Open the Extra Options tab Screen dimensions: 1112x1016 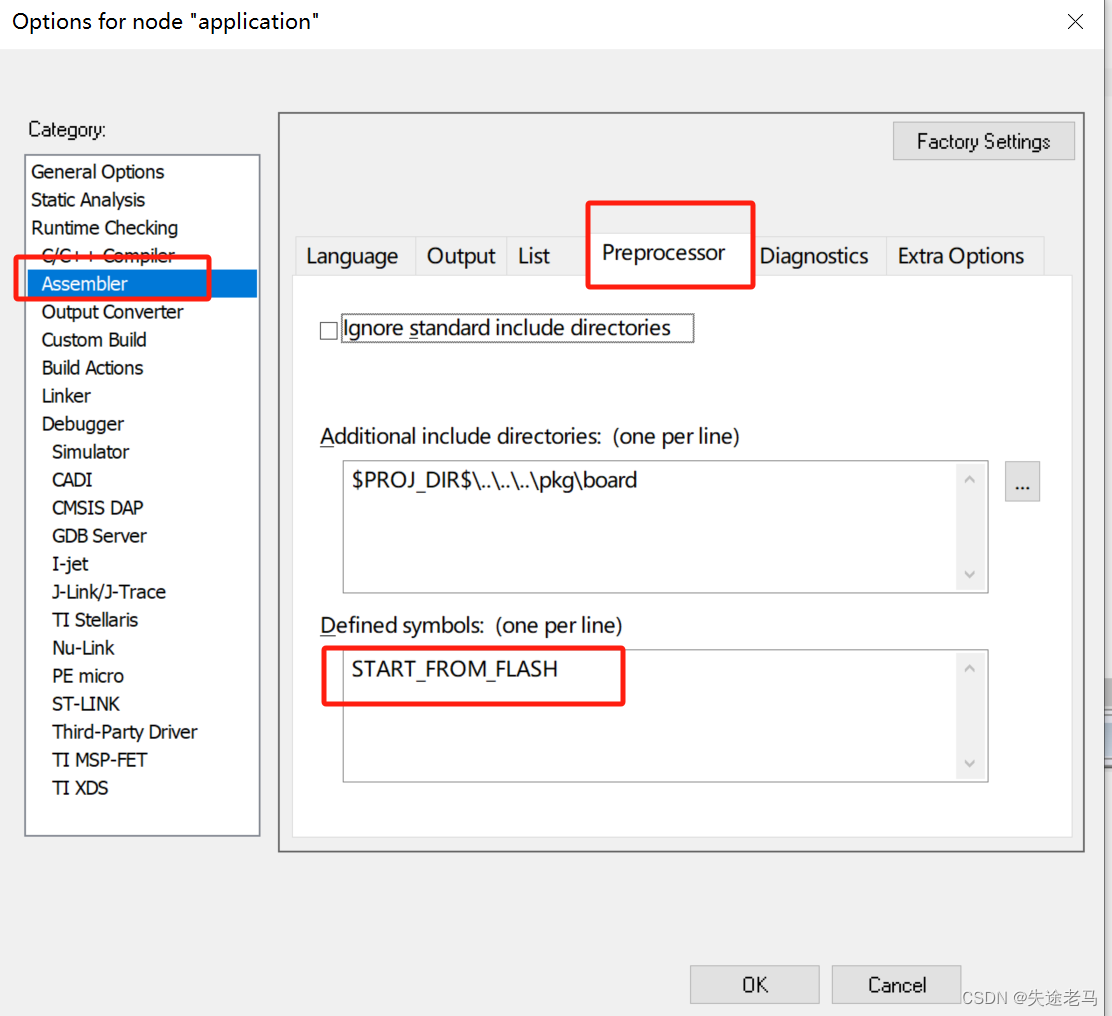(x=962, y=256)
